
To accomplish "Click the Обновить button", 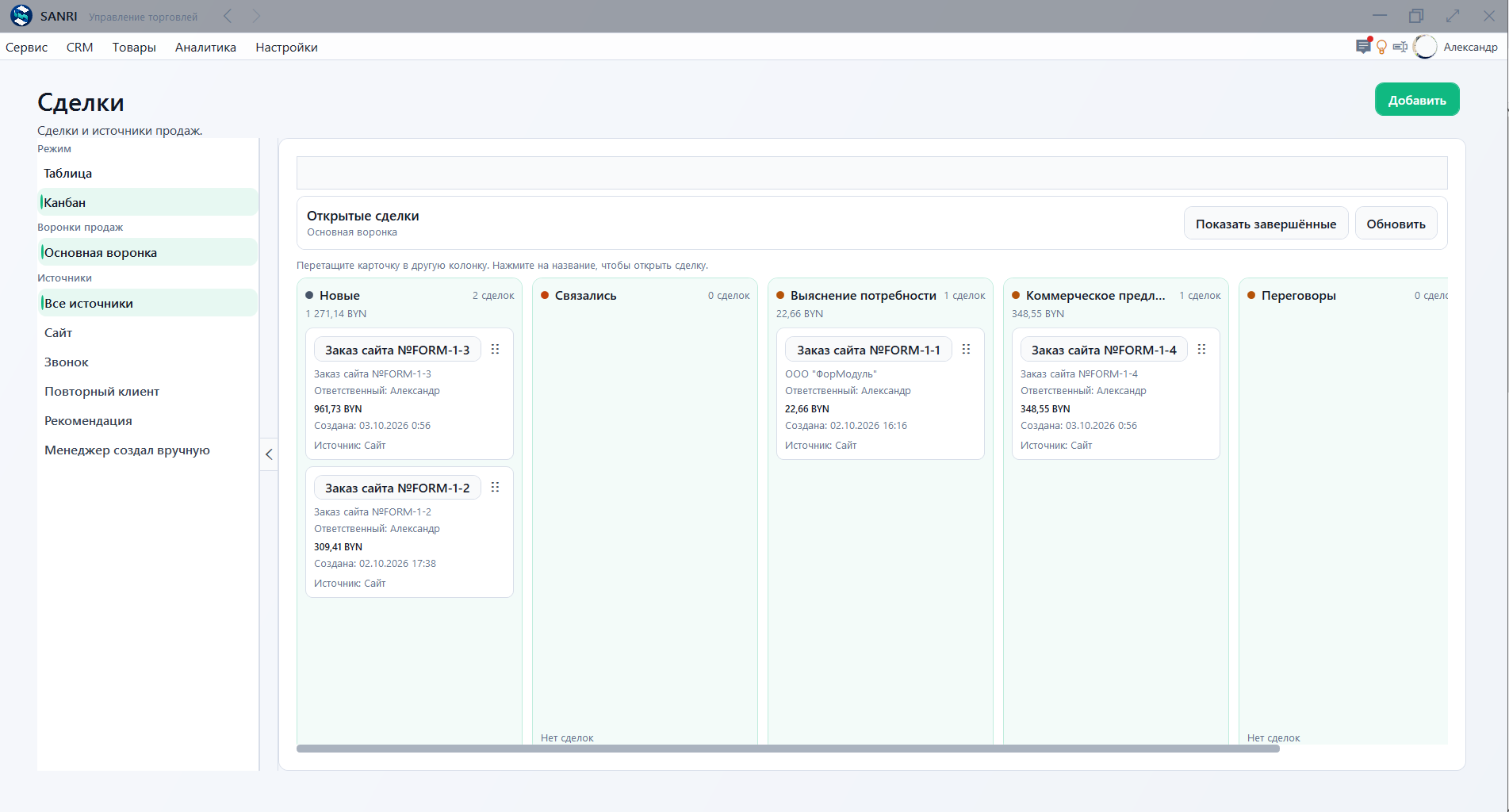I will 1396,224.
